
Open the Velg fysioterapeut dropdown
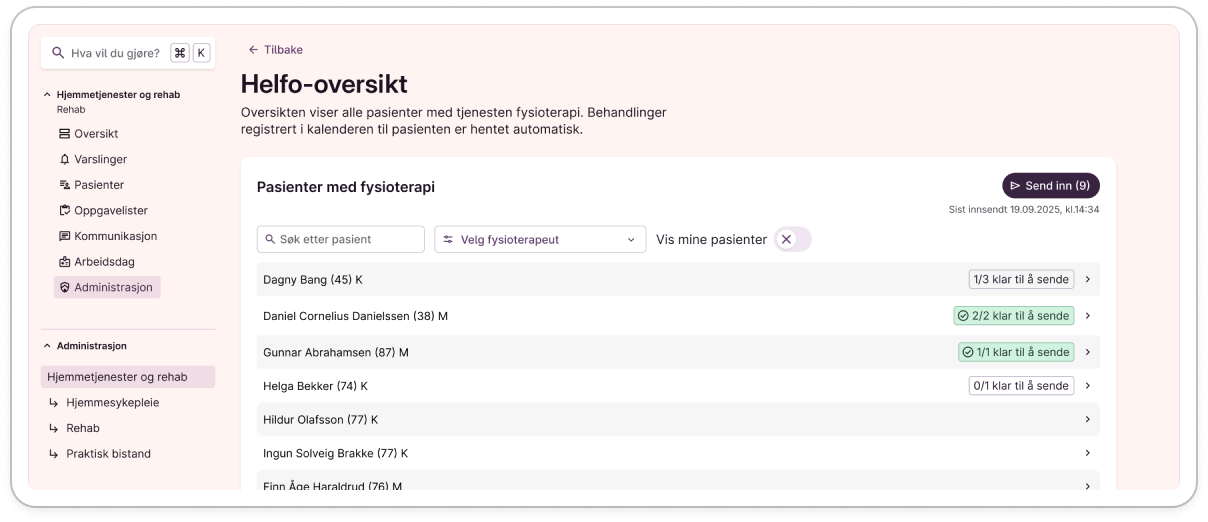pos(539,240)
